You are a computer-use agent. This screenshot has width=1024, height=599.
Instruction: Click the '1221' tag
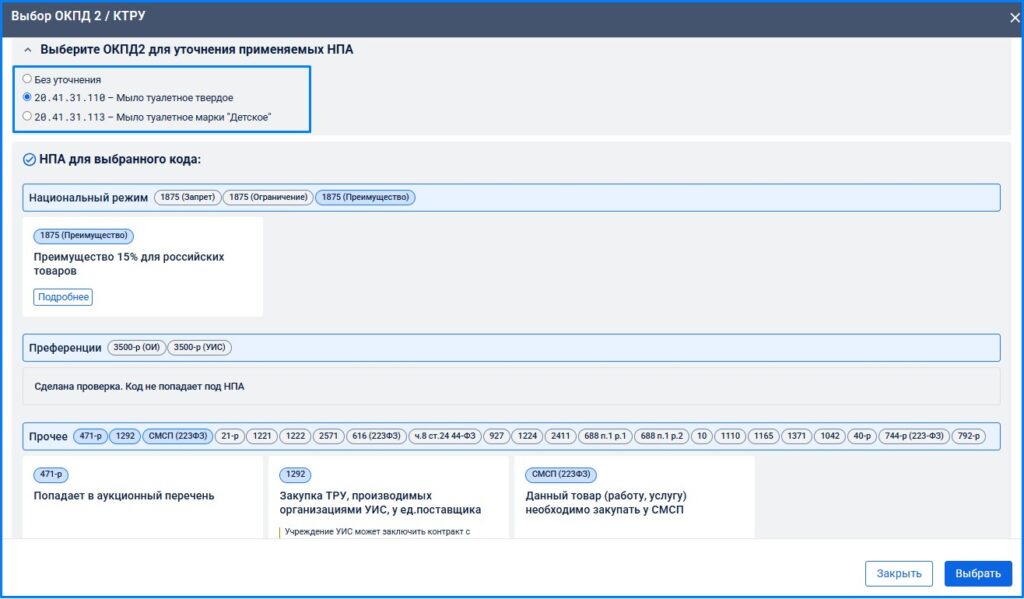point(262,436)
